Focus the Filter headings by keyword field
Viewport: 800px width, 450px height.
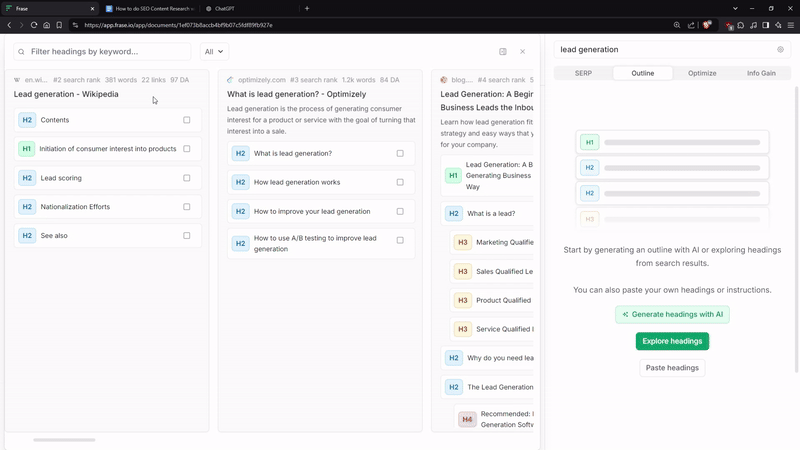pyautogui.click(x=102, y=52)
